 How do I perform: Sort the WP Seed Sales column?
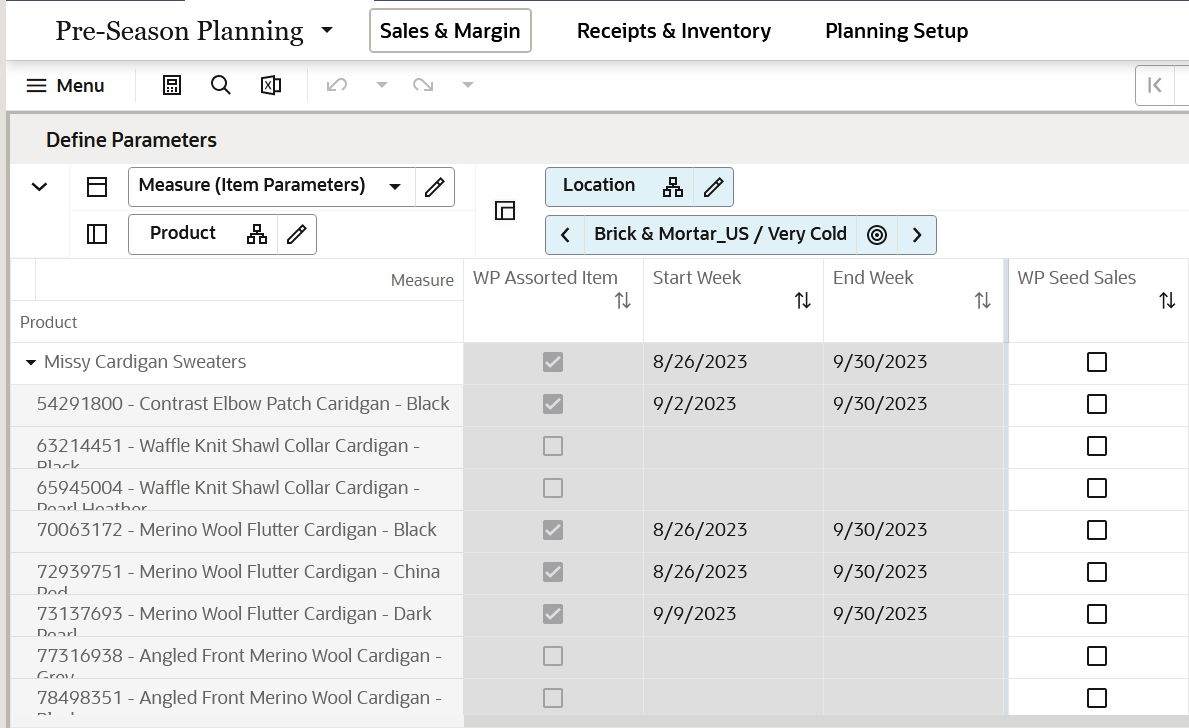click(1167, 301)
